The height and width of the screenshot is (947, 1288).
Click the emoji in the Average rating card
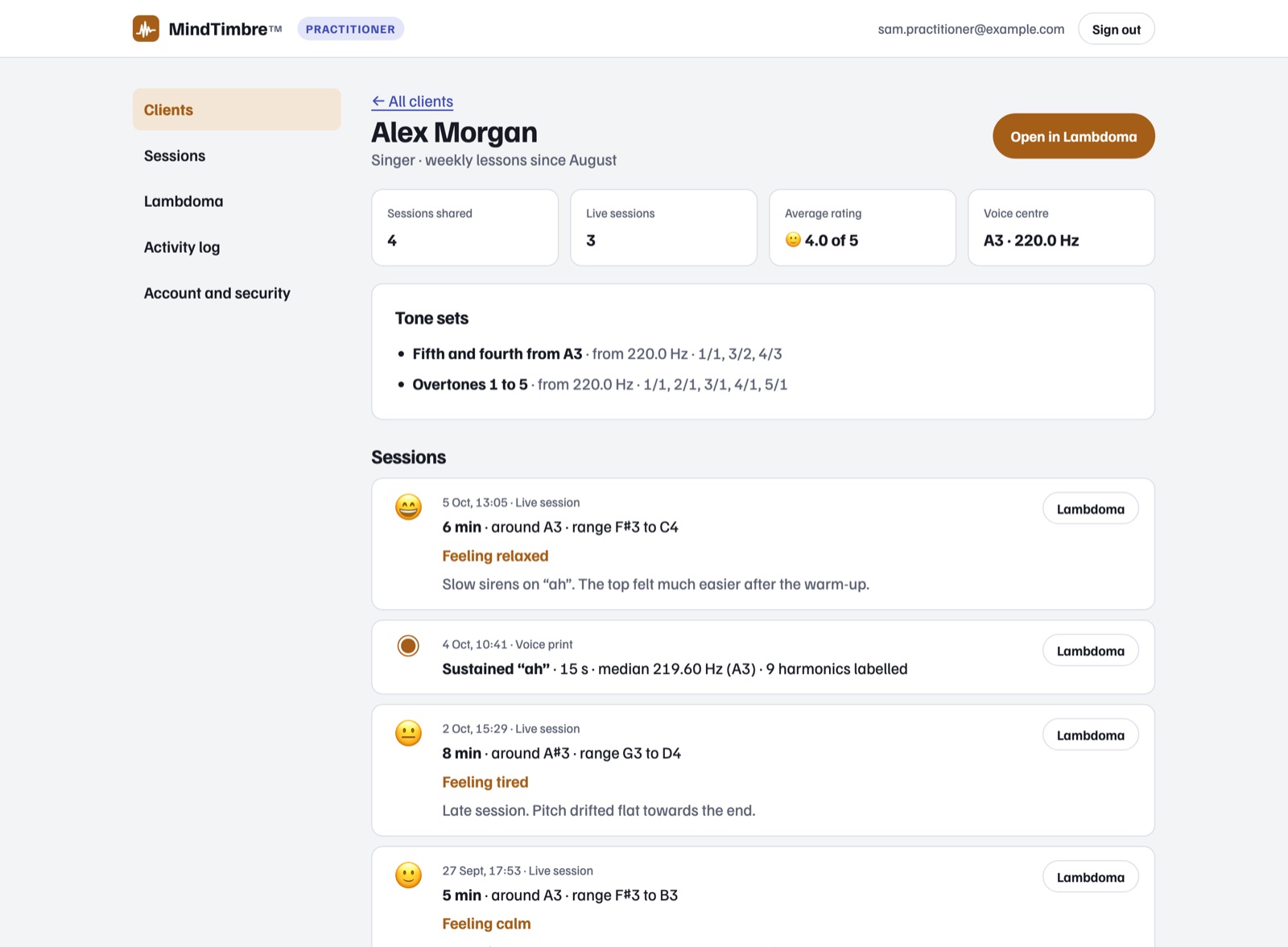point(793,240)
